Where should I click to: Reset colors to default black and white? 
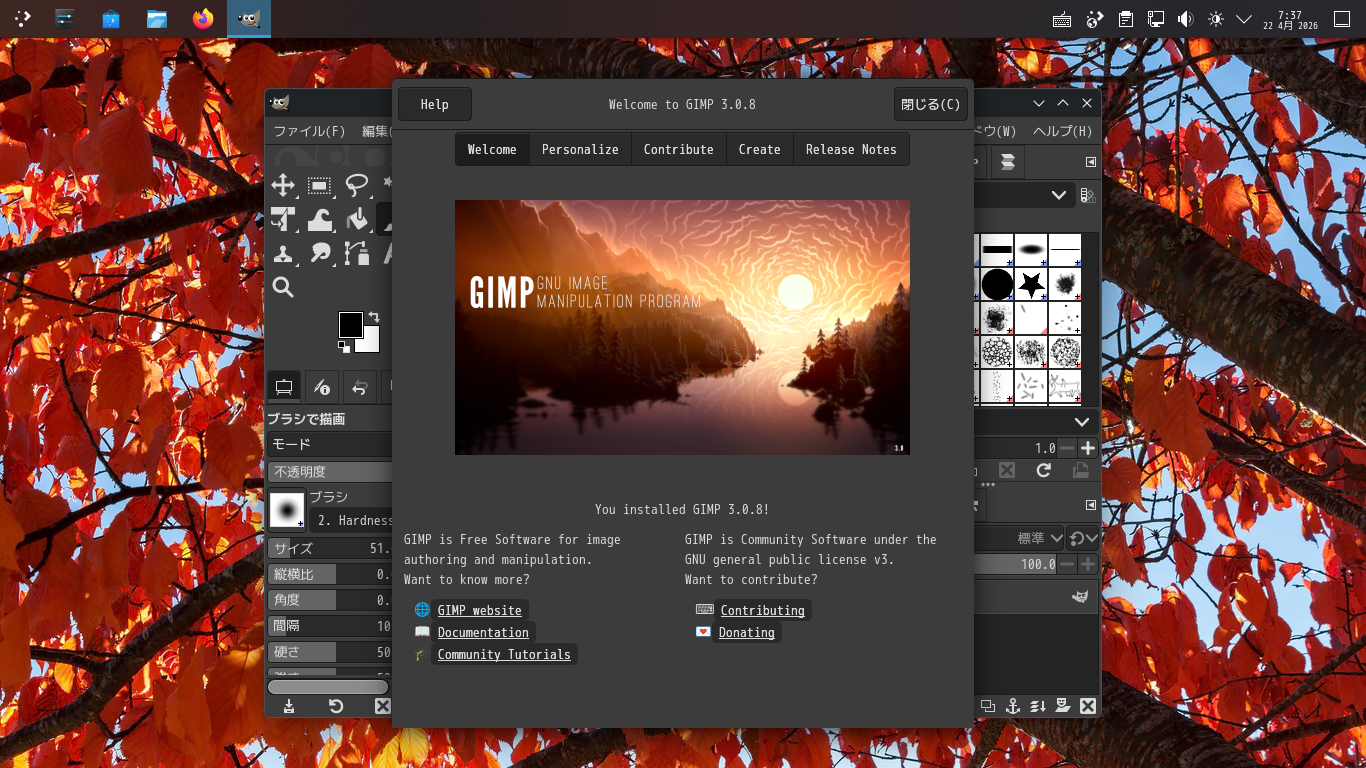pos(344,347)
